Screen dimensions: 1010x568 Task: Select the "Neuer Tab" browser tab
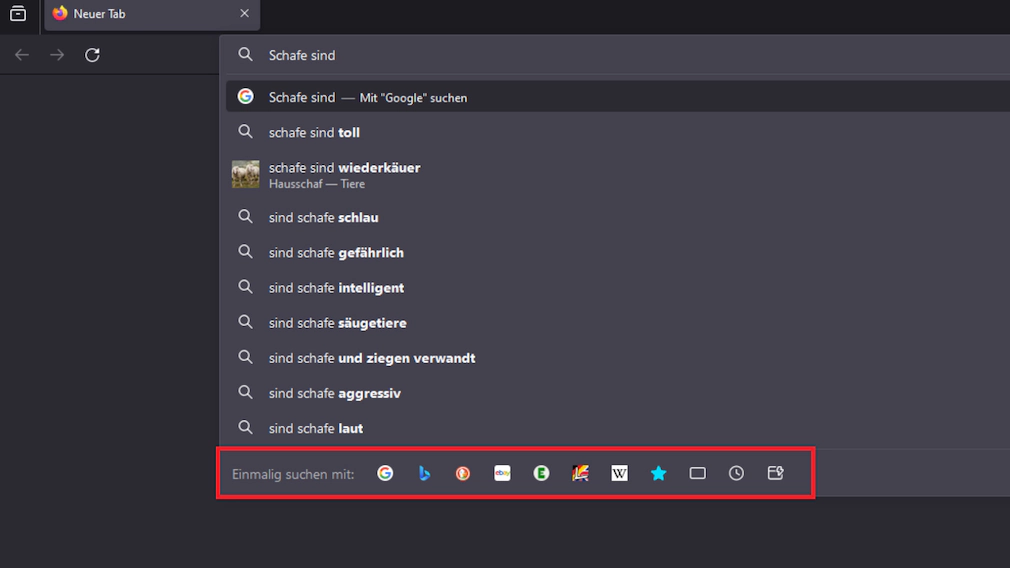(x=140, y=14)
